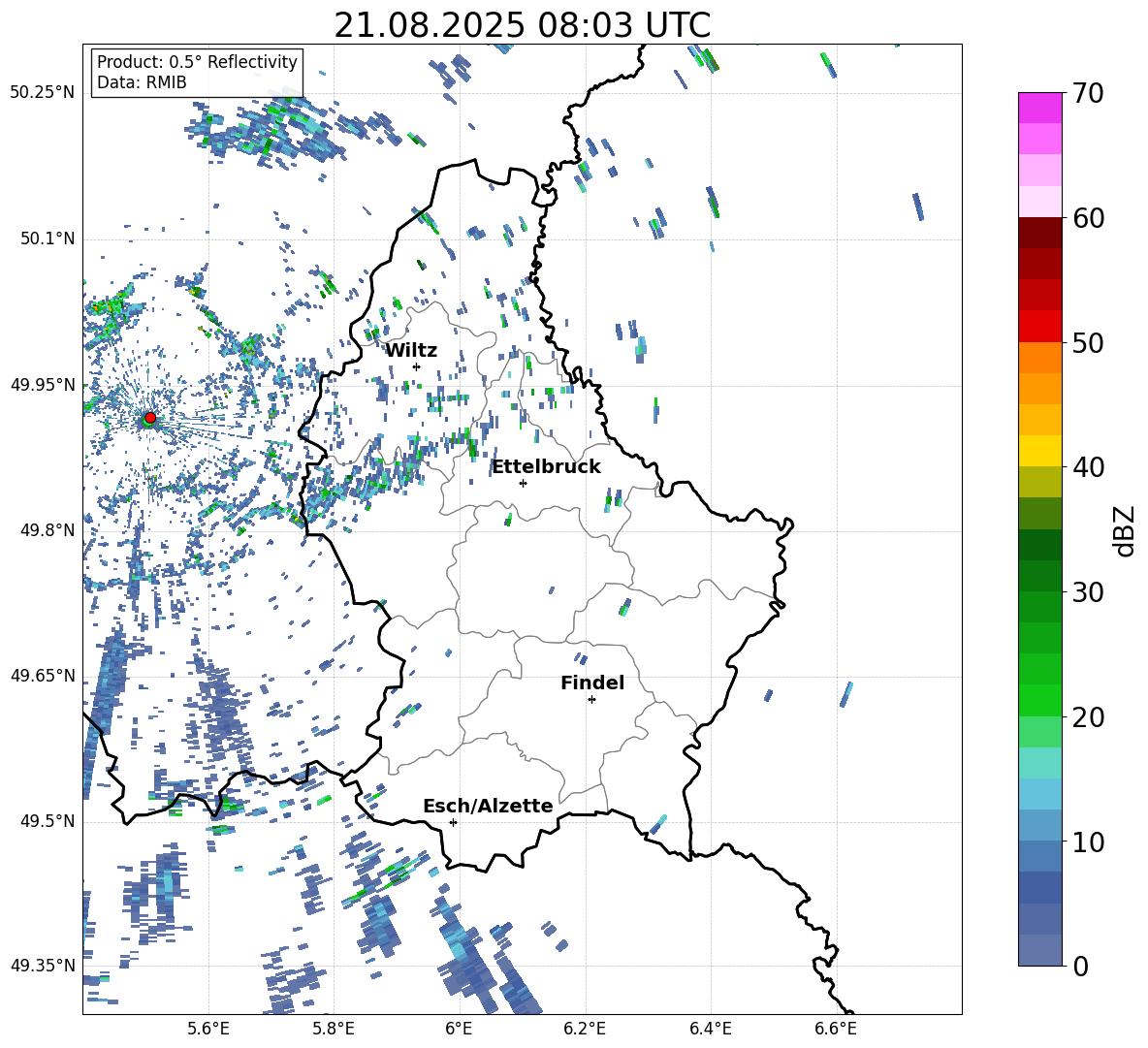Viewport: 1148px width, 1048px height.
Task: Click the 'dBZ' colorbar axis label
Action: [x=1126, y=531]
